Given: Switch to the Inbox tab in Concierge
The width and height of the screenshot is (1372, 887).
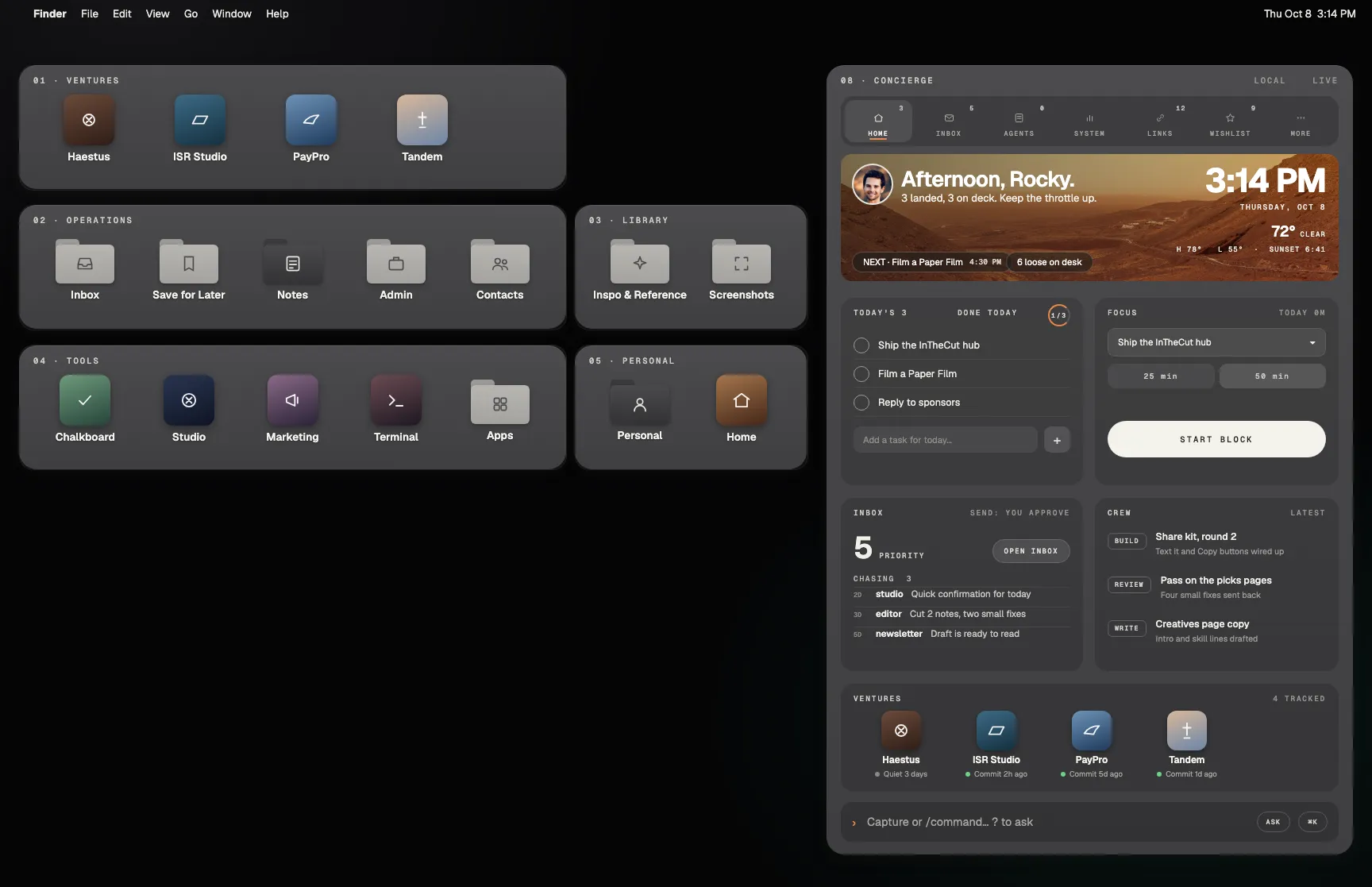Looking at the screenshot, I should [x=949, y=122].
